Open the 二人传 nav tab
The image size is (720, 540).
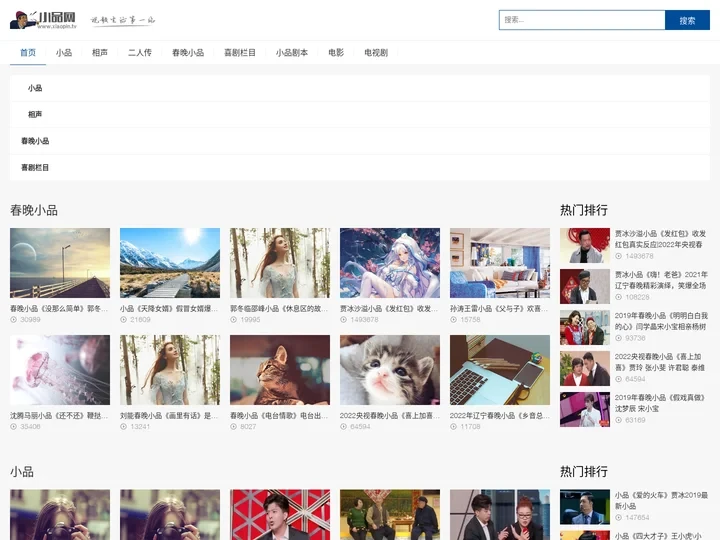pyautogui.click(x=140, y=53)
